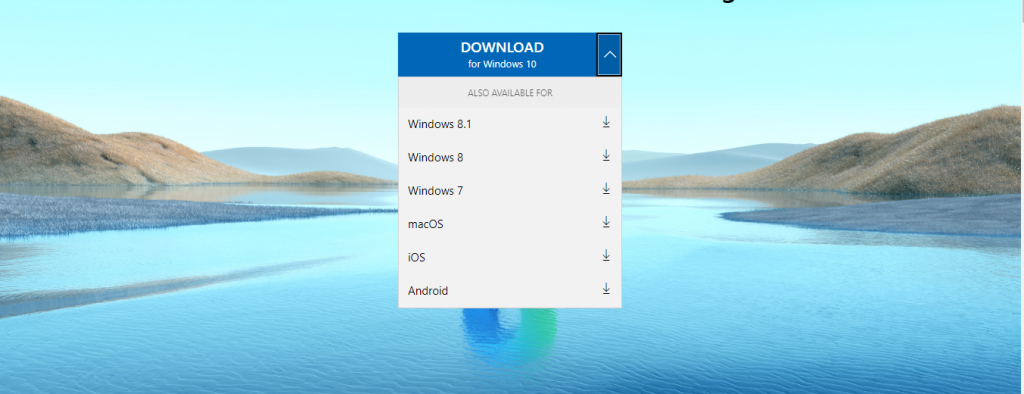Pick the iOS option
The width and height of the screenshot is (1024, 394).
510,257
